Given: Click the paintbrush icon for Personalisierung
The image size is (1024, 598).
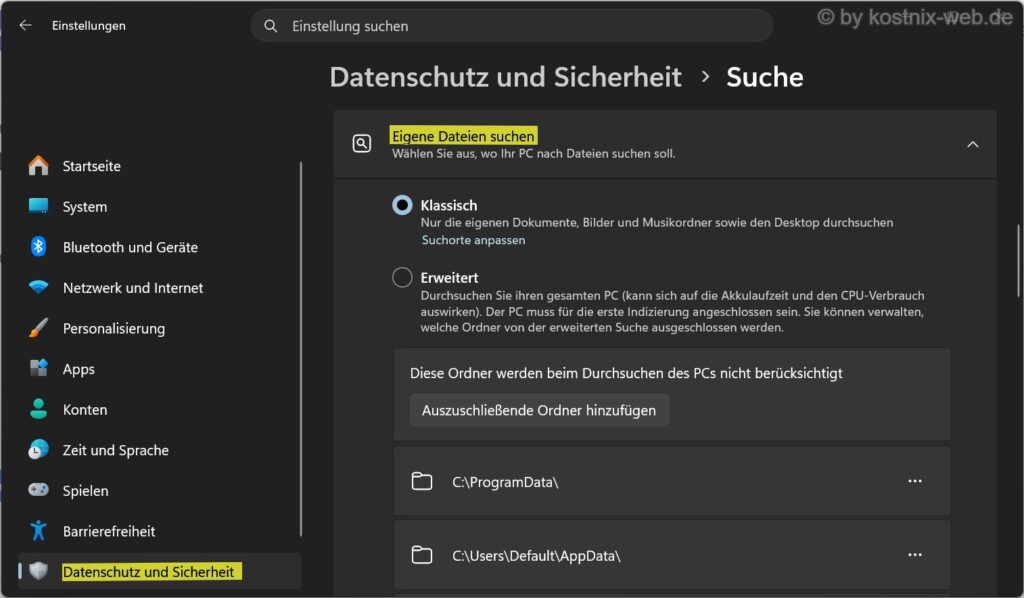Looking at the screenshot, I should (39, 328).
